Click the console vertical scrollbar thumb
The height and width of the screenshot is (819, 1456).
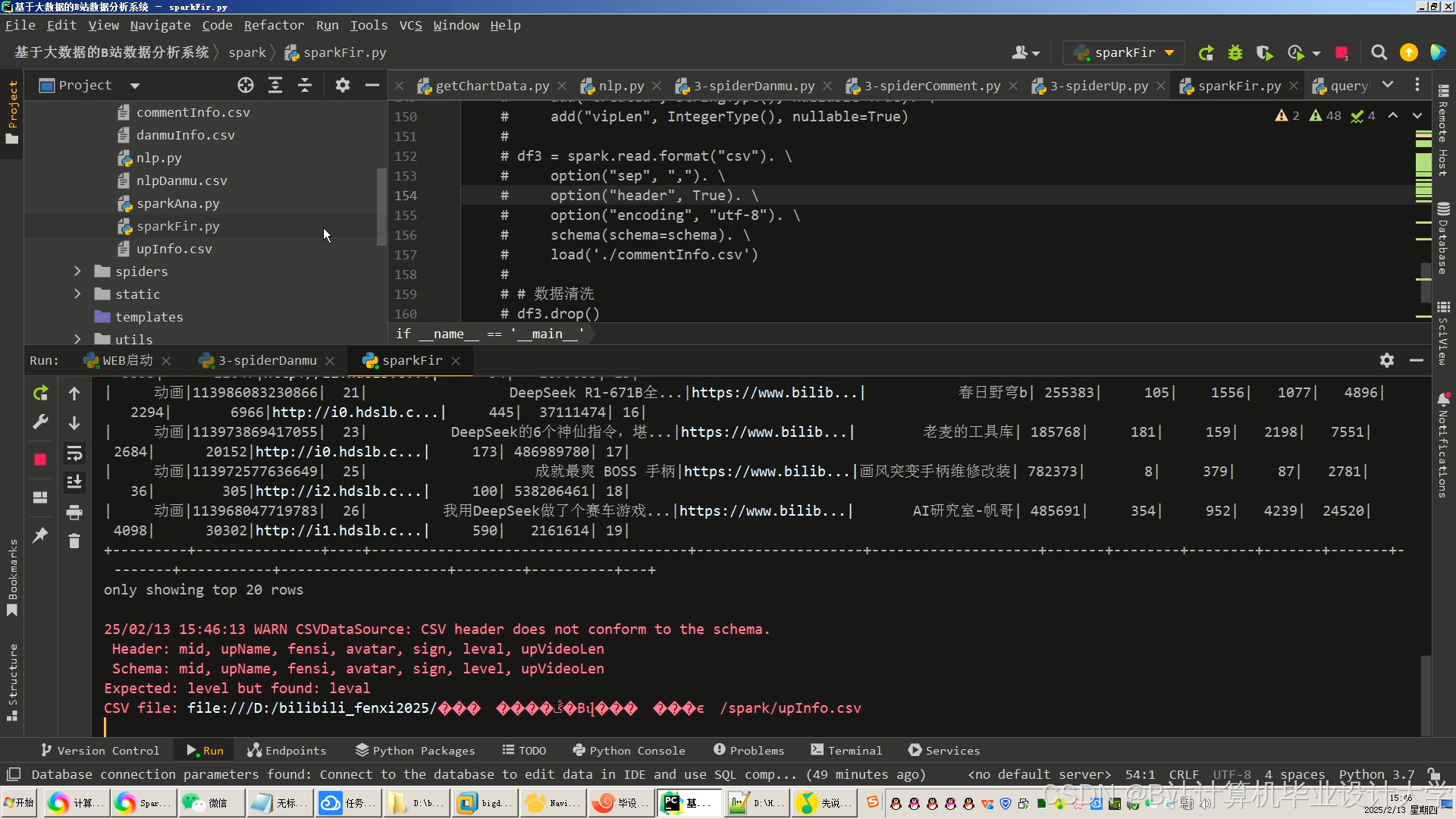point(1426,694)
